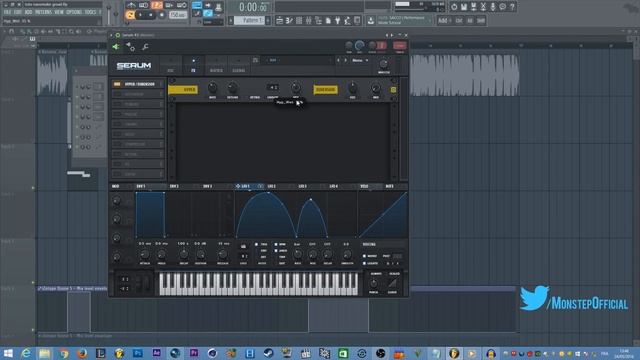Screen dimensions: 640x360
Task: Click the Porta knob
Action: tap(374, 283)
